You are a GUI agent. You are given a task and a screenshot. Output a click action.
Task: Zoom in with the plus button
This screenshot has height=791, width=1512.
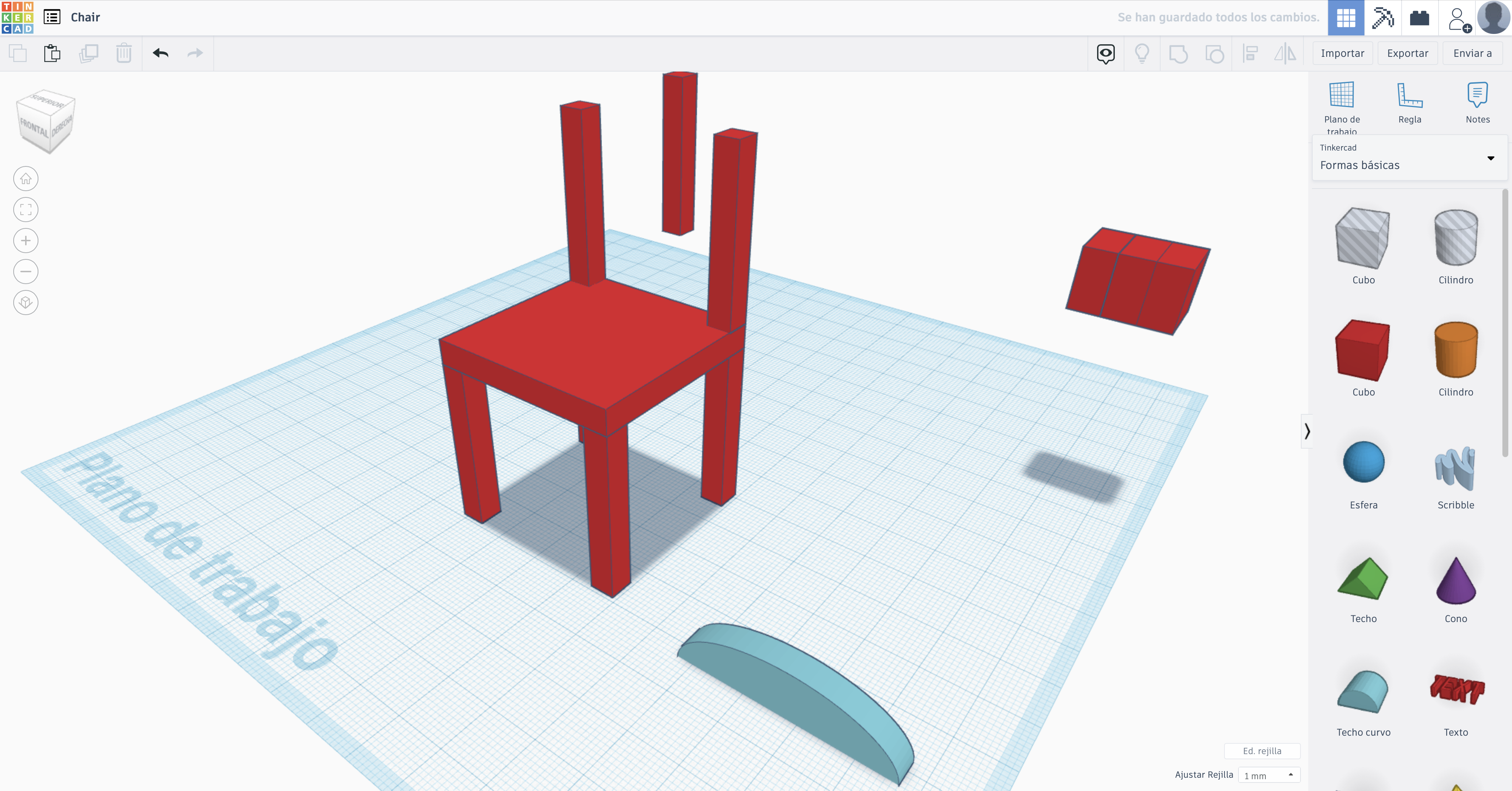26,241
